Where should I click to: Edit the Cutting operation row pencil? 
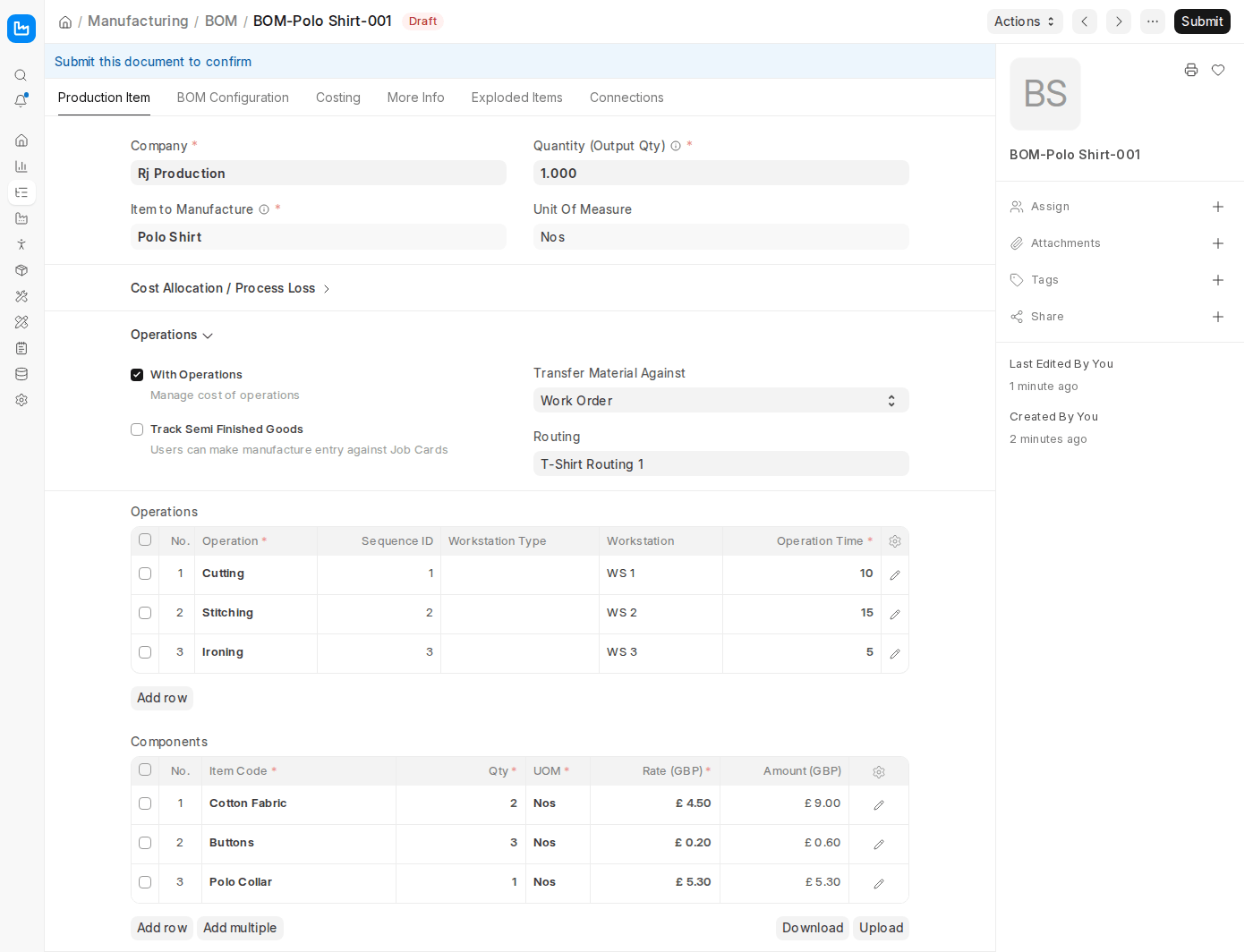[895, 575]
